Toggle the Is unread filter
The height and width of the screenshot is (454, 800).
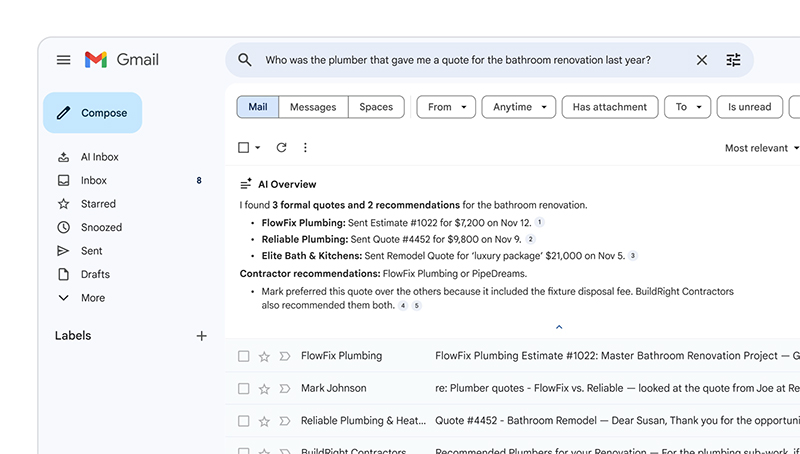[x=749, y=107]
